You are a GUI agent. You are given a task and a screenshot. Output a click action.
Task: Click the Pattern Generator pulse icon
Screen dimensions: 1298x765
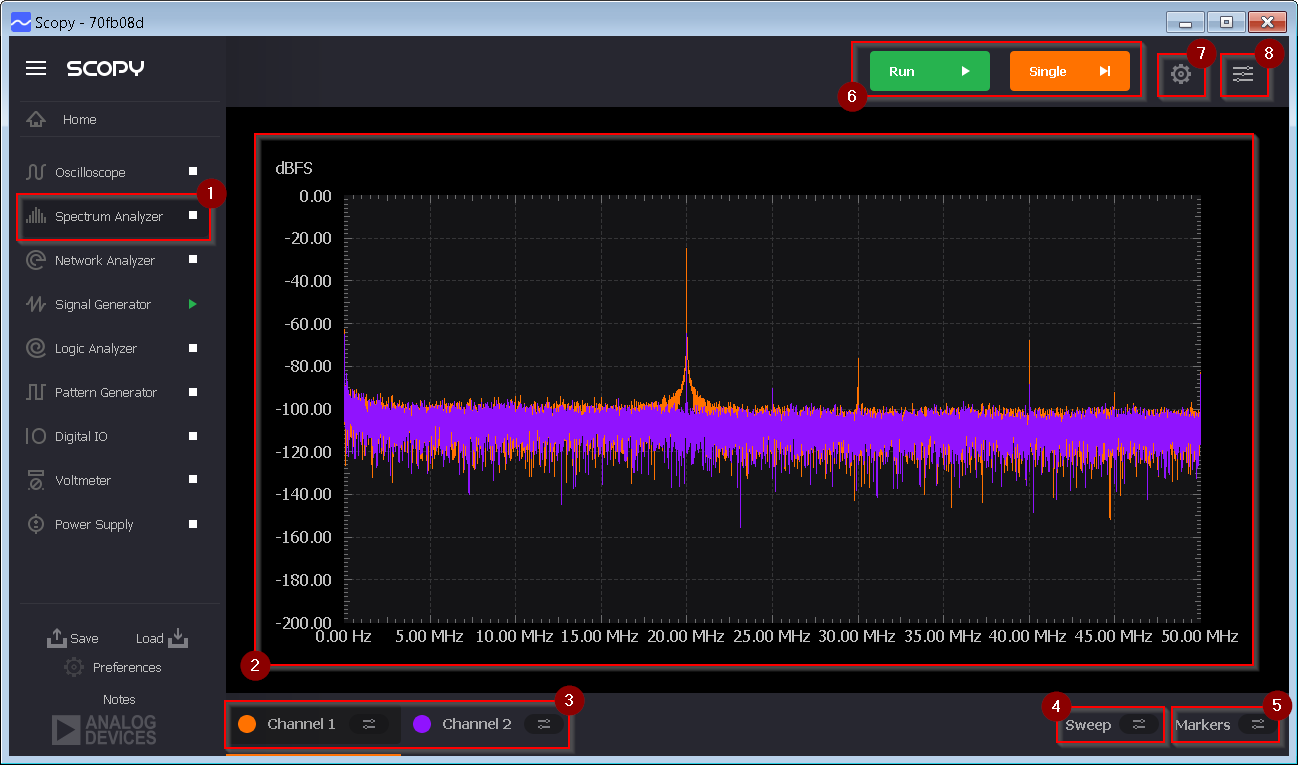(x=36, y=392)
